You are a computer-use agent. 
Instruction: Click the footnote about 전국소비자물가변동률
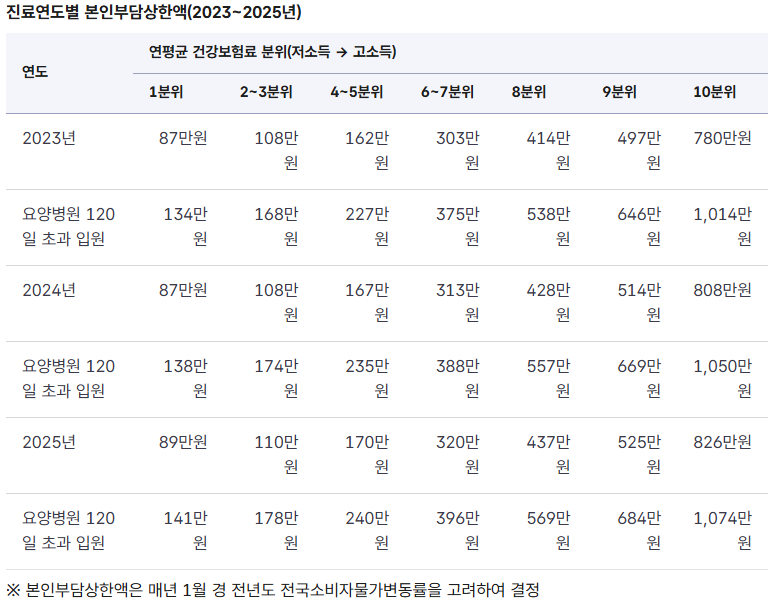tap(272, 589)
